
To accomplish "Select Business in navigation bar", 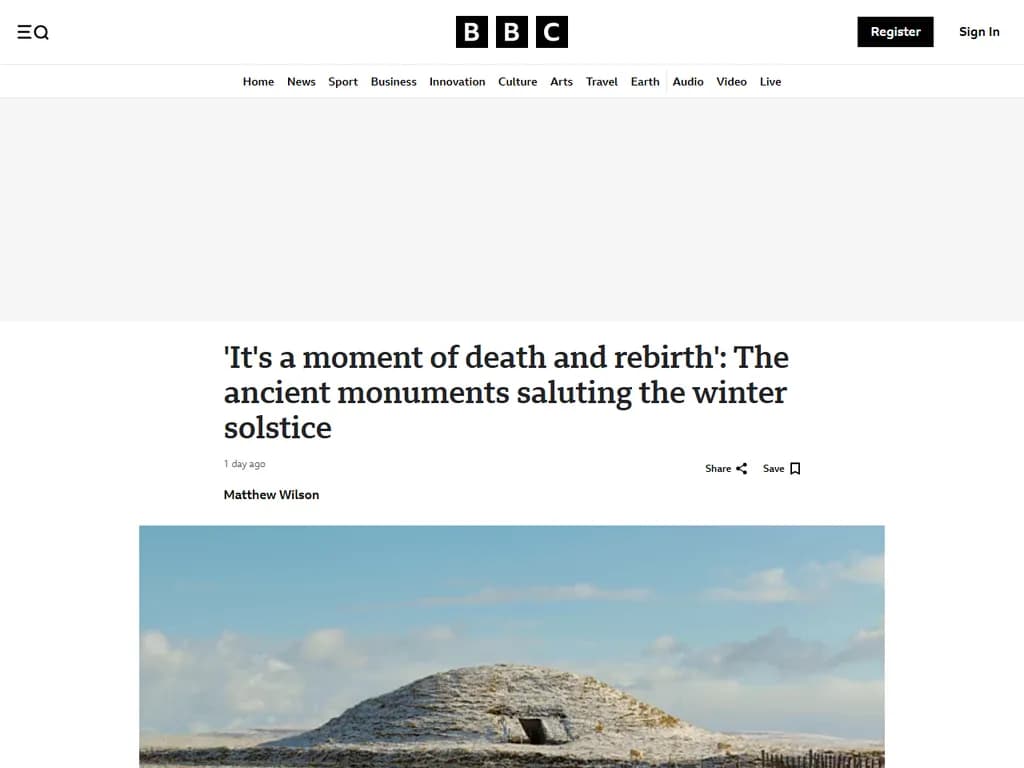I will click(394, 82).
